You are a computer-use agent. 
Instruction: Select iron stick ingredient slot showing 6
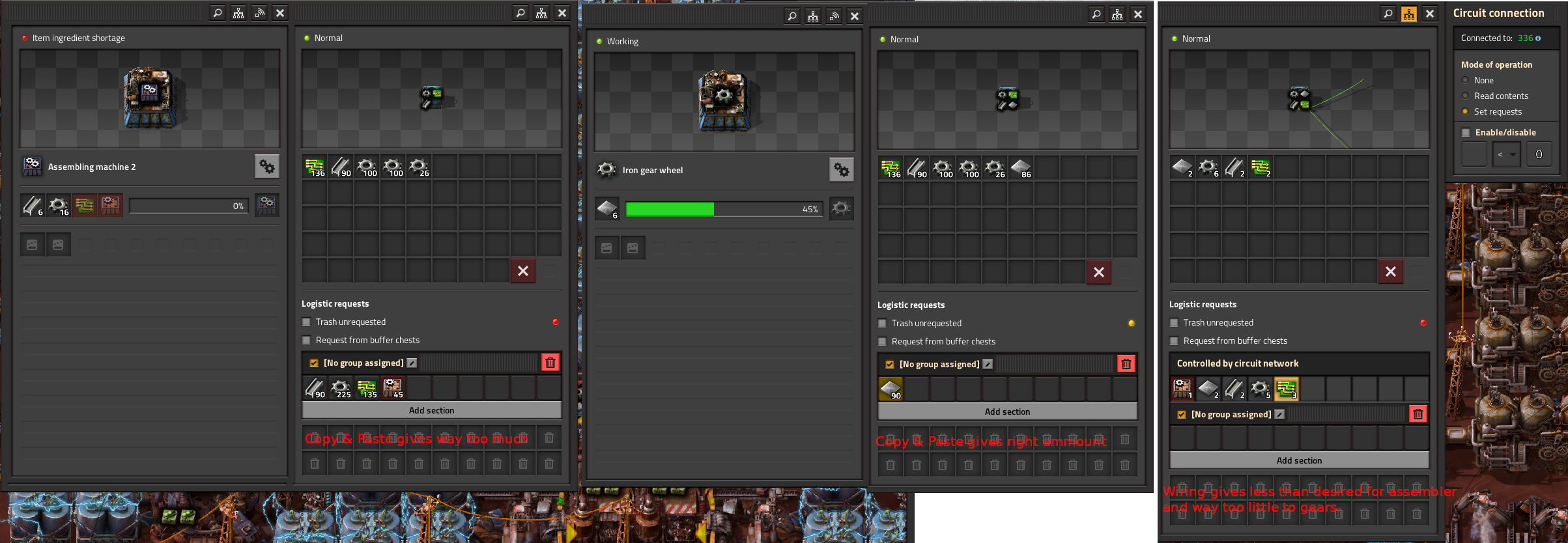[x=33, y=206]
